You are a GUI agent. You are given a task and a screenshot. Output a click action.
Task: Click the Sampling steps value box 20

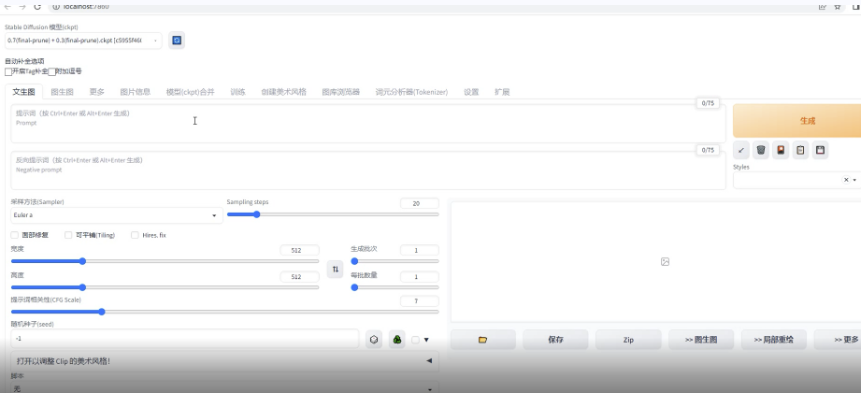click(x=420, y=204)
